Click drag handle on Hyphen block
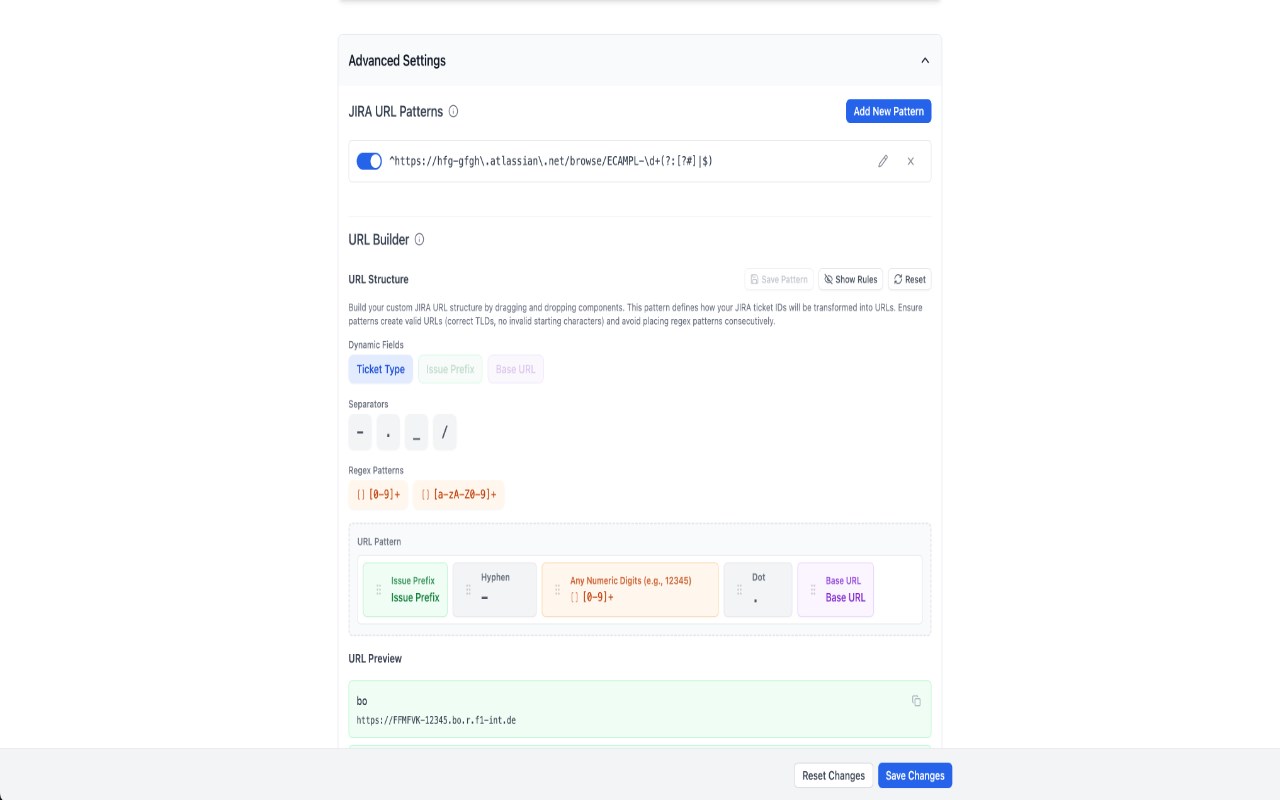The image size is (1280, 800). tap(468, 590)
